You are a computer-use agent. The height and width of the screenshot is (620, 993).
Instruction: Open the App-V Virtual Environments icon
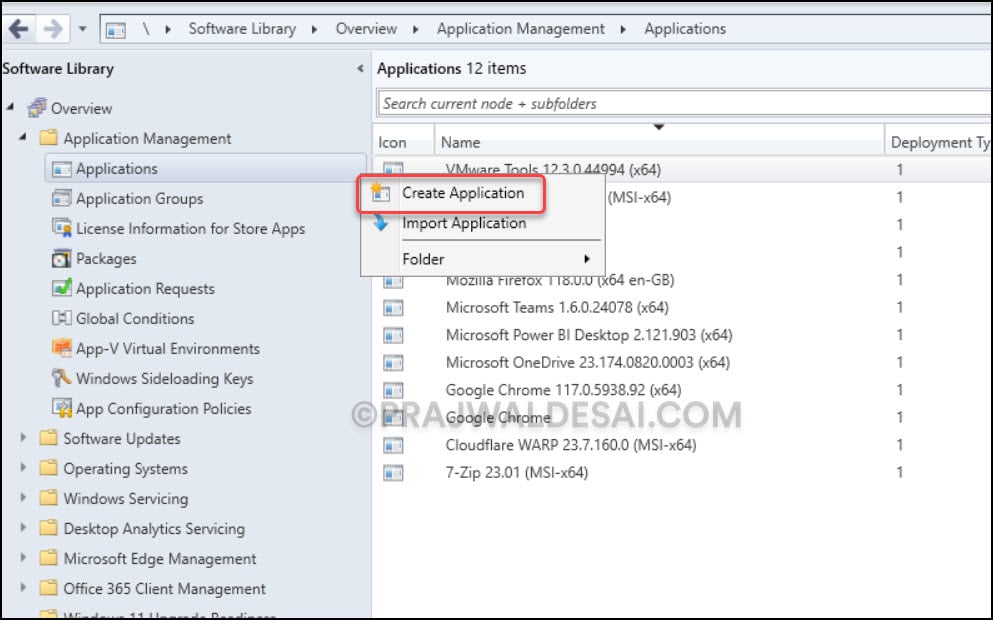click(61, 348)
